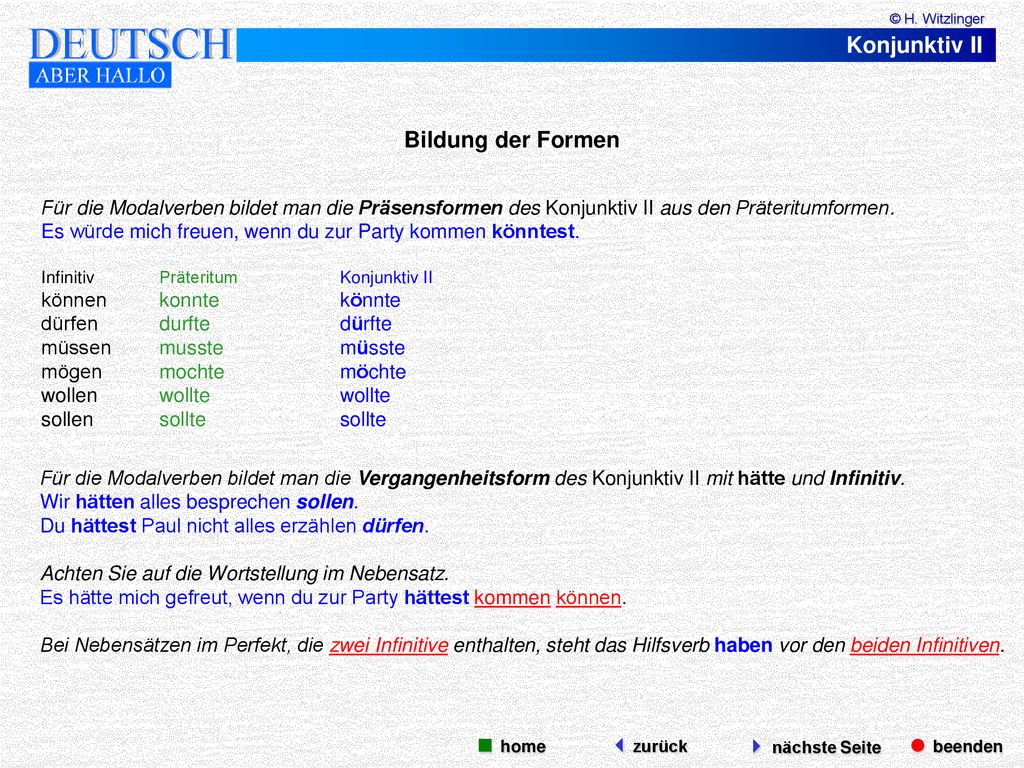Click the green Präteritum form wollte
The height and width of the screenshot is (768, 1024).
[x=185, y=396]
